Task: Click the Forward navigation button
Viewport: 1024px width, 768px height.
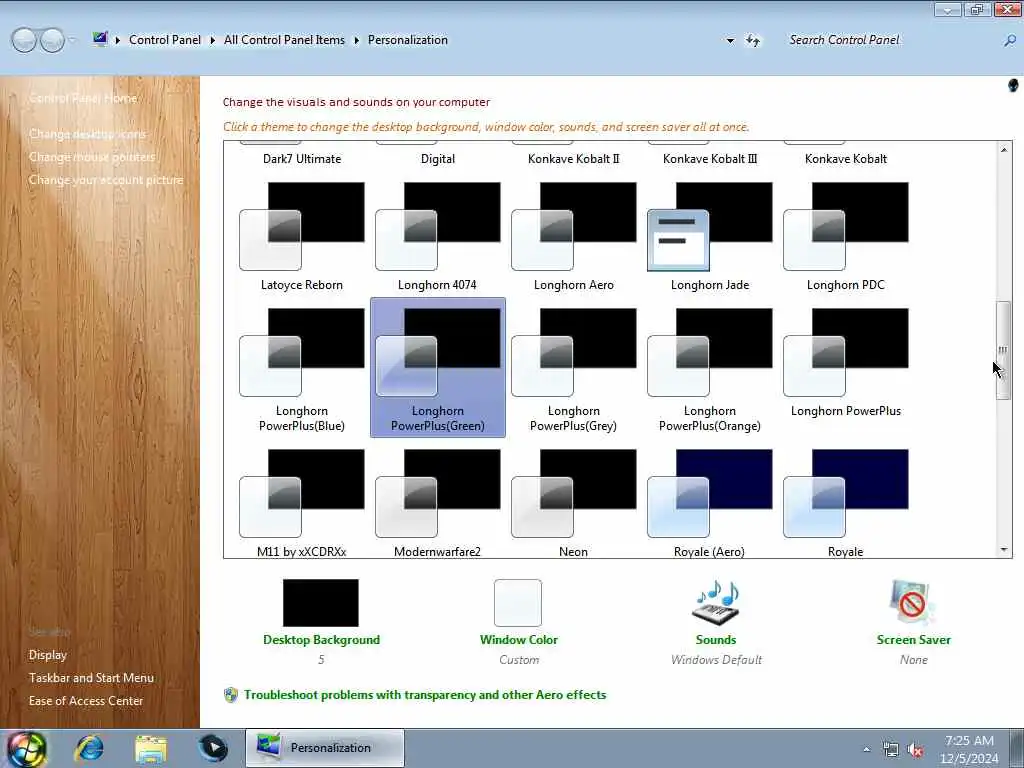Action: (52, 40)
